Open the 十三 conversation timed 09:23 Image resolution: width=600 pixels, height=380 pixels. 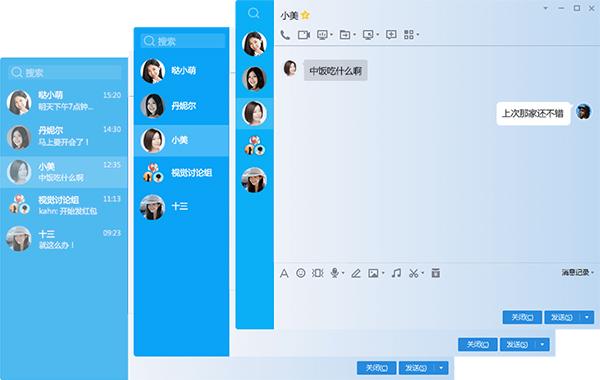pos(64,239)
